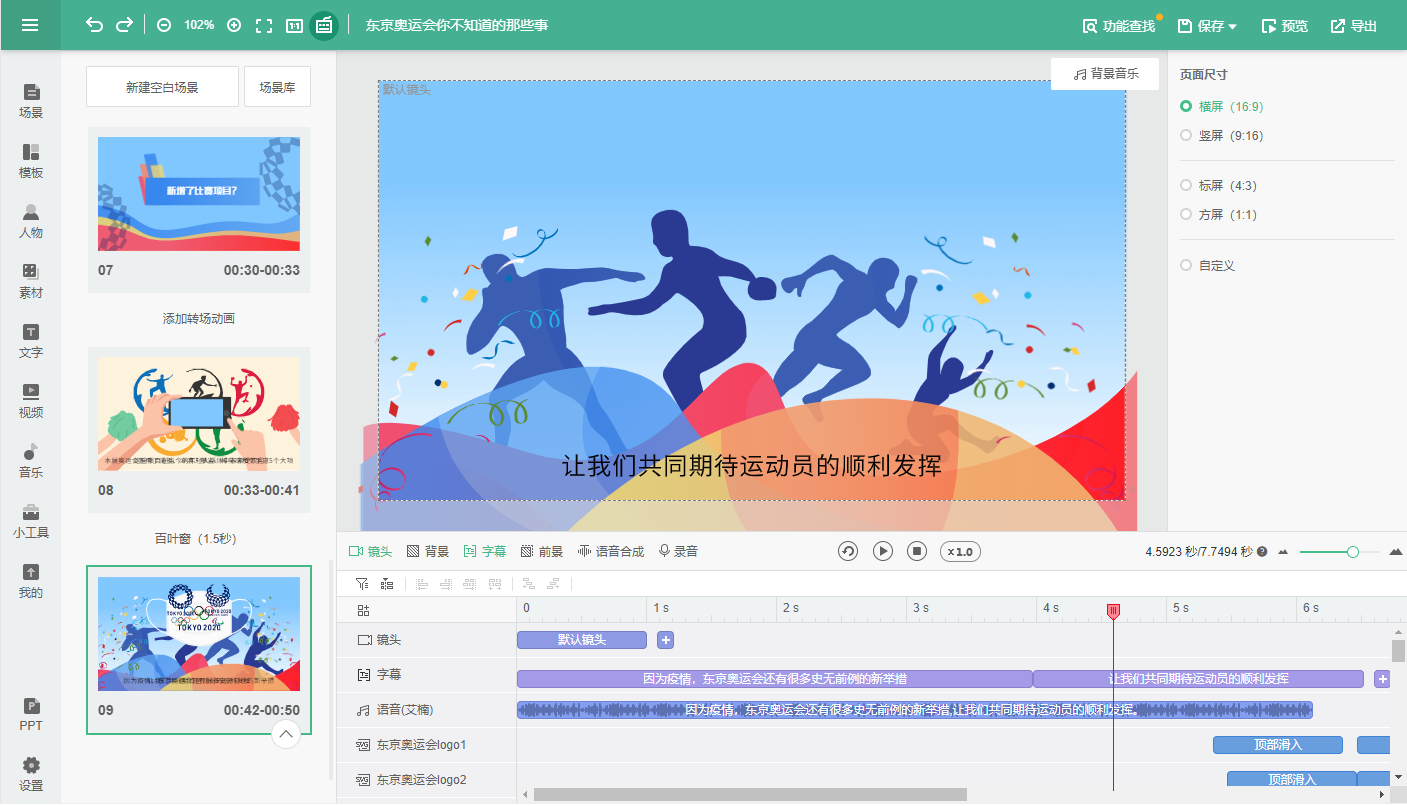The width and height of the screenshot is (1407, 806).
Task: Zoom out the canvas with minus icon
Action: (x=164, y=25)
